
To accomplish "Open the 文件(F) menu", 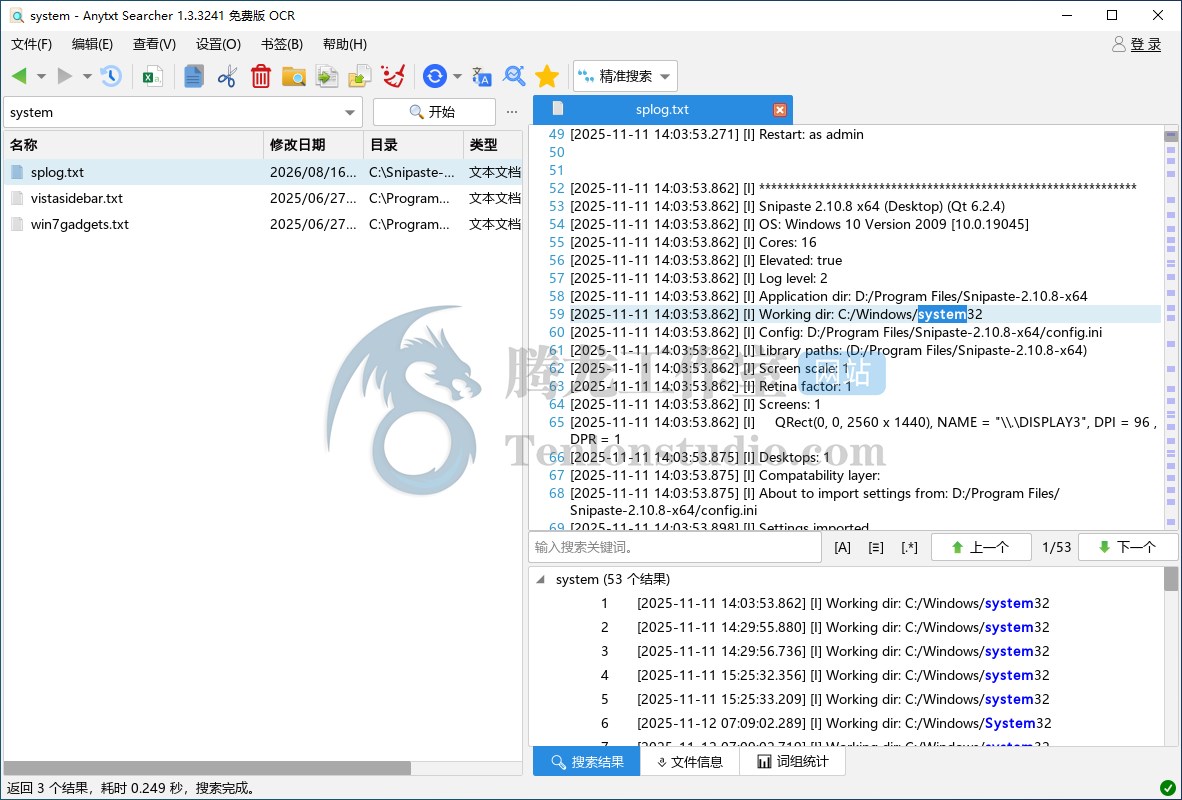I will (32, 44).
